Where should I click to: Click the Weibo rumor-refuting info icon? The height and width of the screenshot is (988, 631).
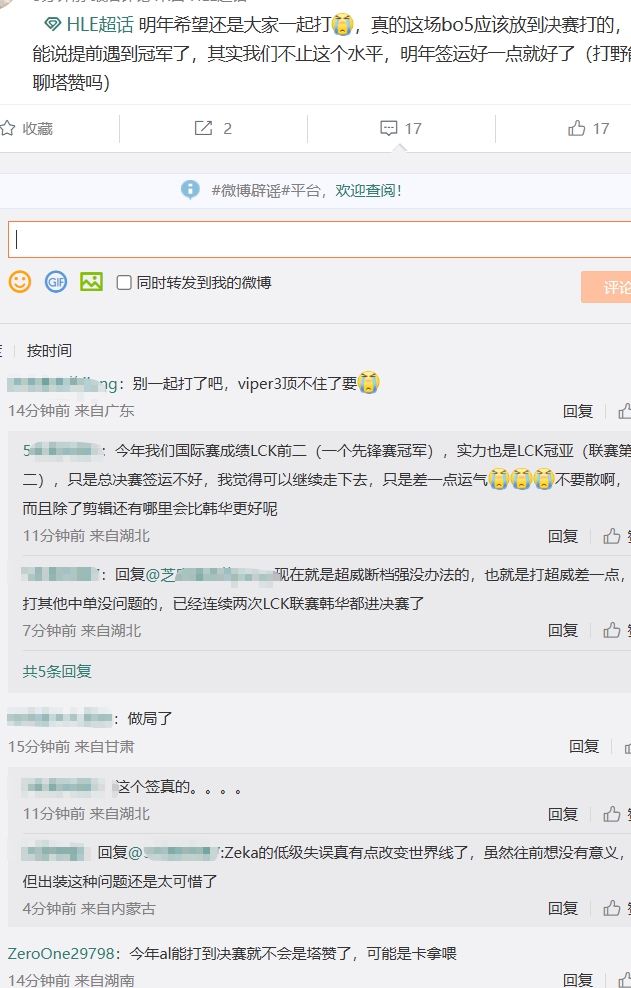pos(190,189)
